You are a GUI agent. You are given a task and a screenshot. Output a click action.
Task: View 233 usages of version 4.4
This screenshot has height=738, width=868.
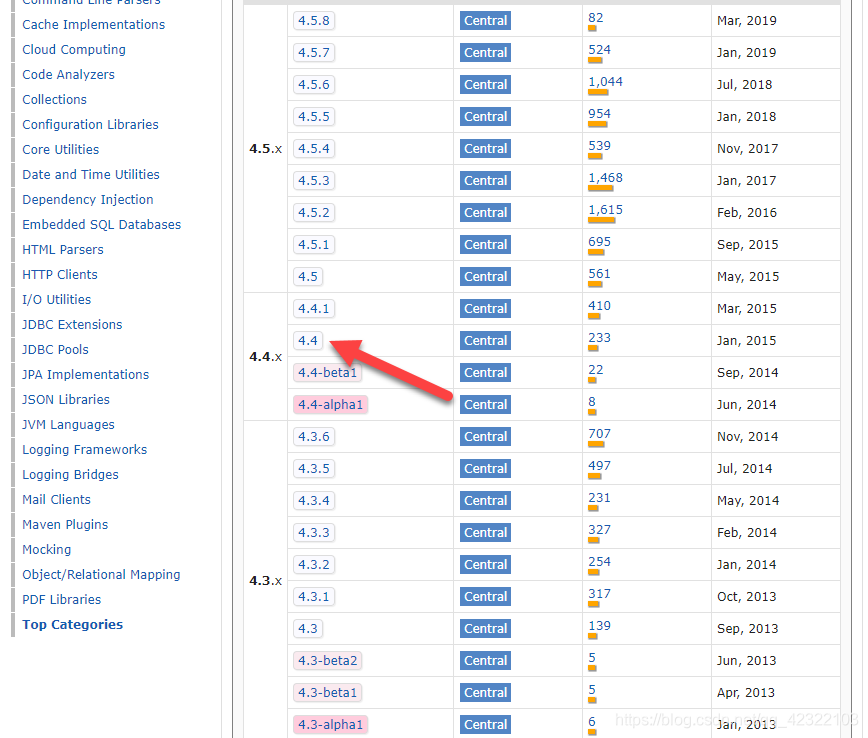click(599, 338)
